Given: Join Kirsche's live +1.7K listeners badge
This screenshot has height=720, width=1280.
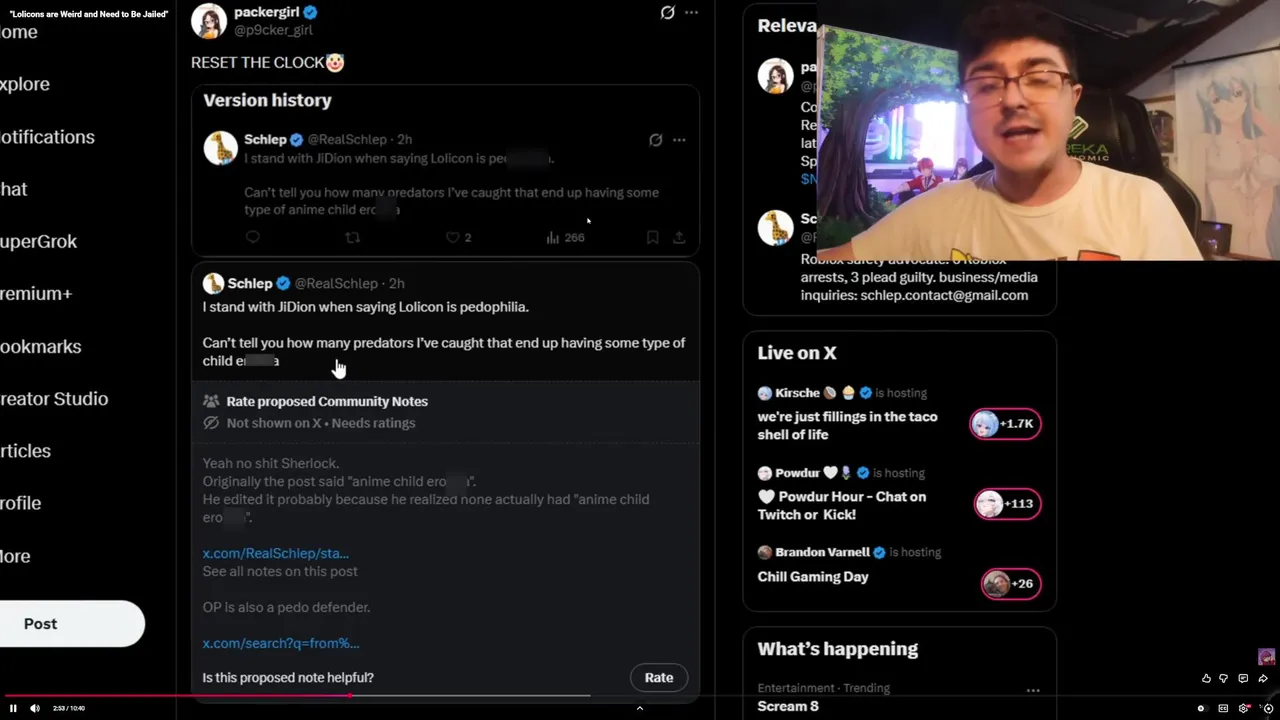Looking at the screenshot, I should [1005, 424].
